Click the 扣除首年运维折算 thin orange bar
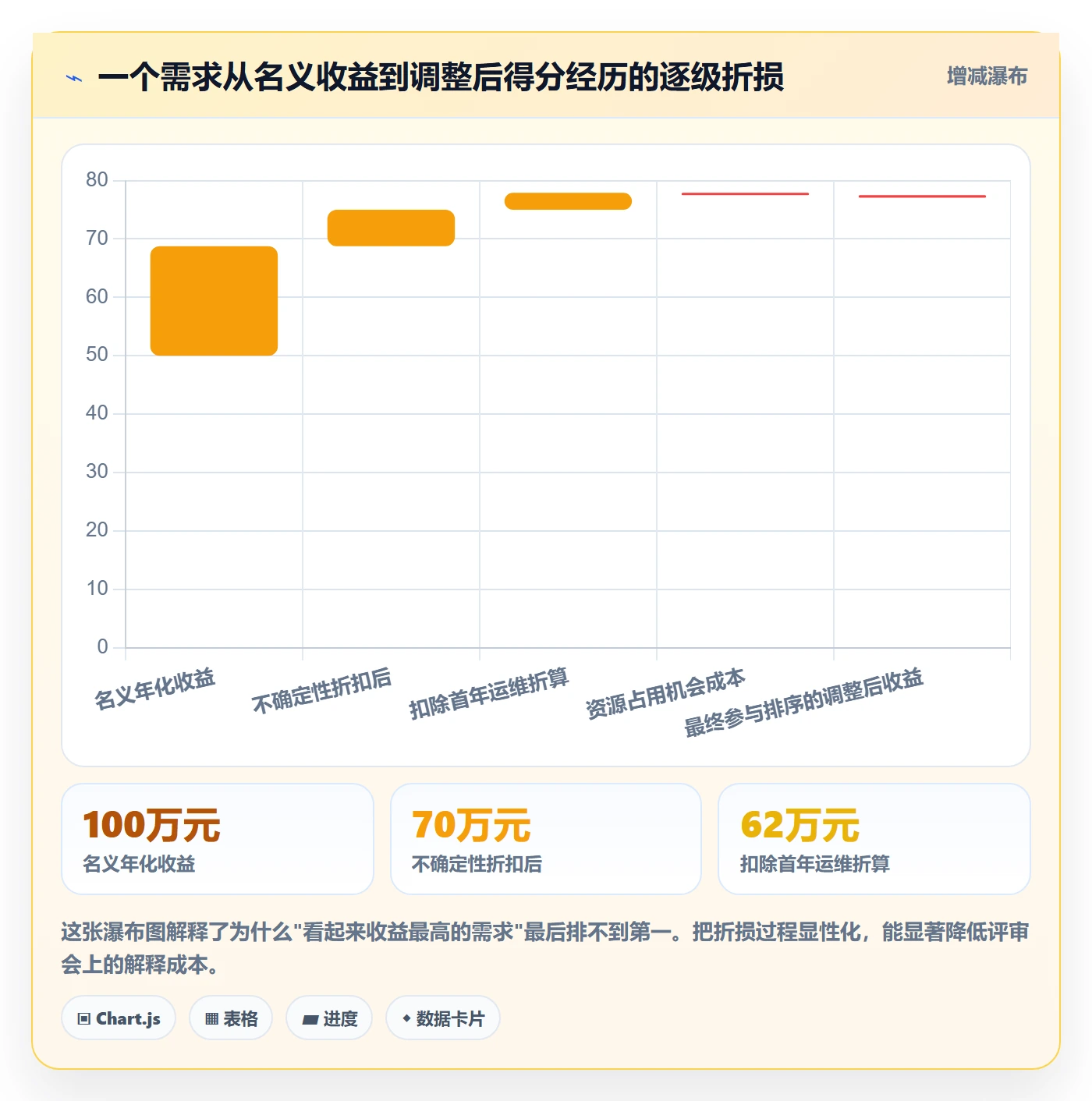1092x1101 pixels. (568, 201)
